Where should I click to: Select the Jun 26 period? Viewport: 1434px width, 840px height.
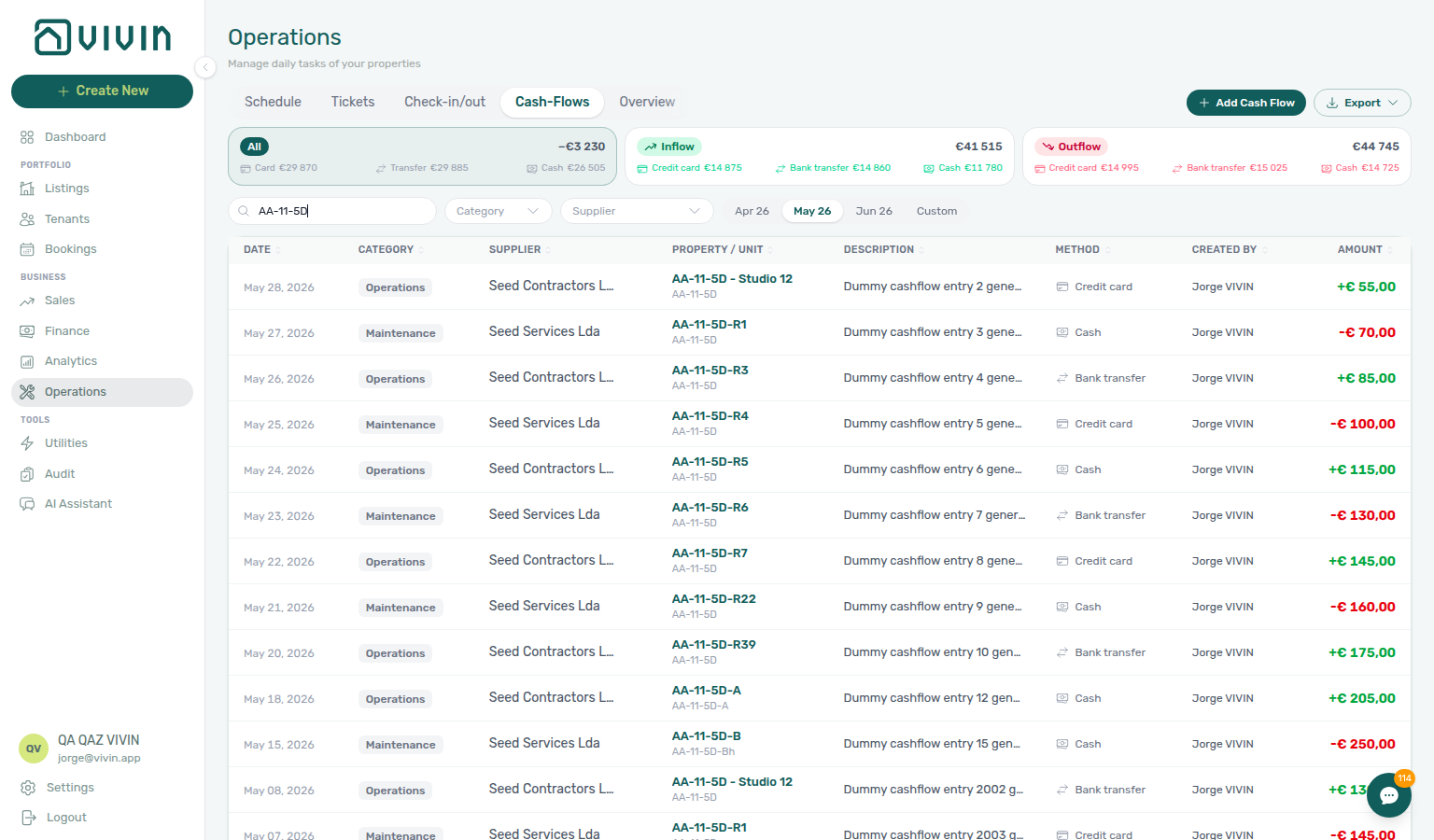(x=874, y=211)
